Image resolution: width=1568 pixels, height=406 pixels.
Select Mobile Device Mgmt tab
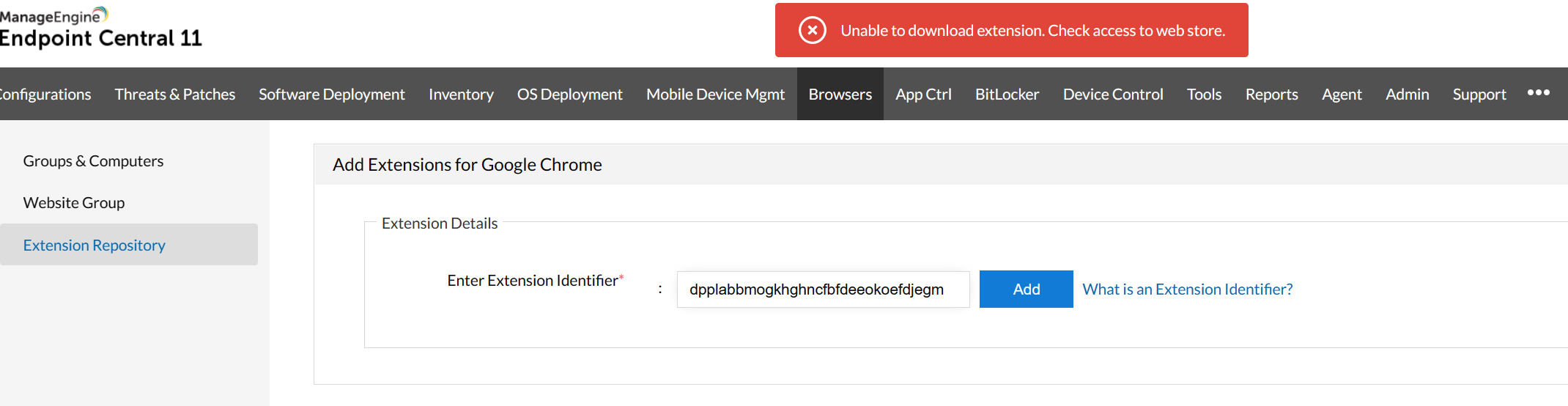(715, 95)
